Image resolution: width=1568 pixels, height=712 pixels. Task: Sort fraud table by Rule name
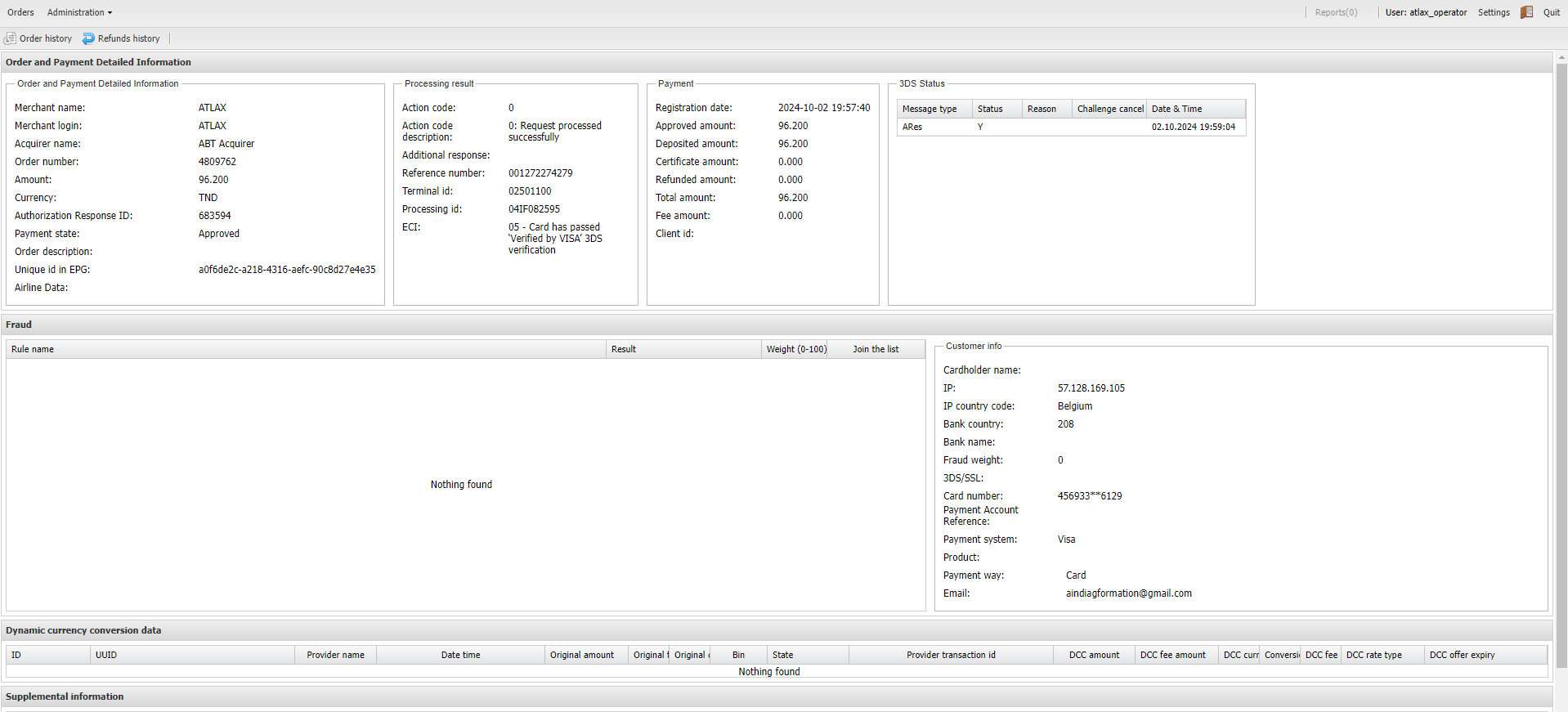(33, 349)
